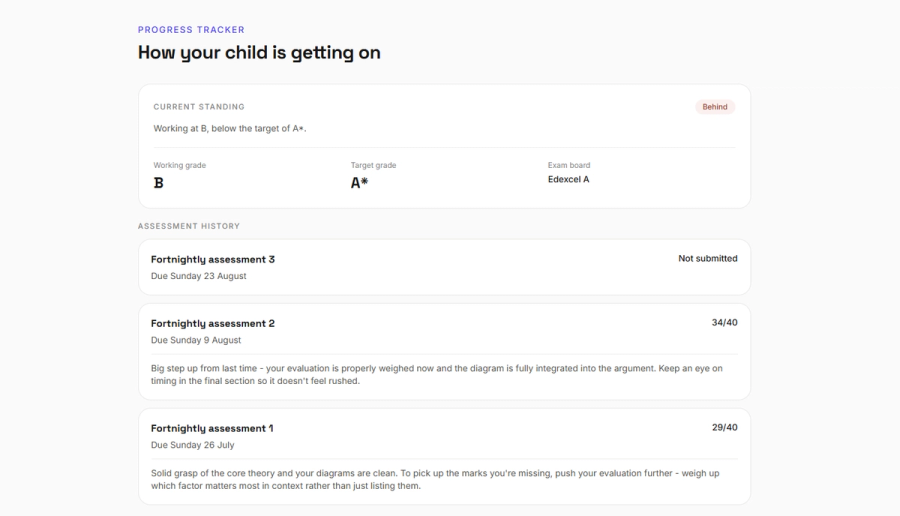Open the Fortnightly assessment 1 title
Image resolution: width=900 pixels, height=516 pixels.
212,429
